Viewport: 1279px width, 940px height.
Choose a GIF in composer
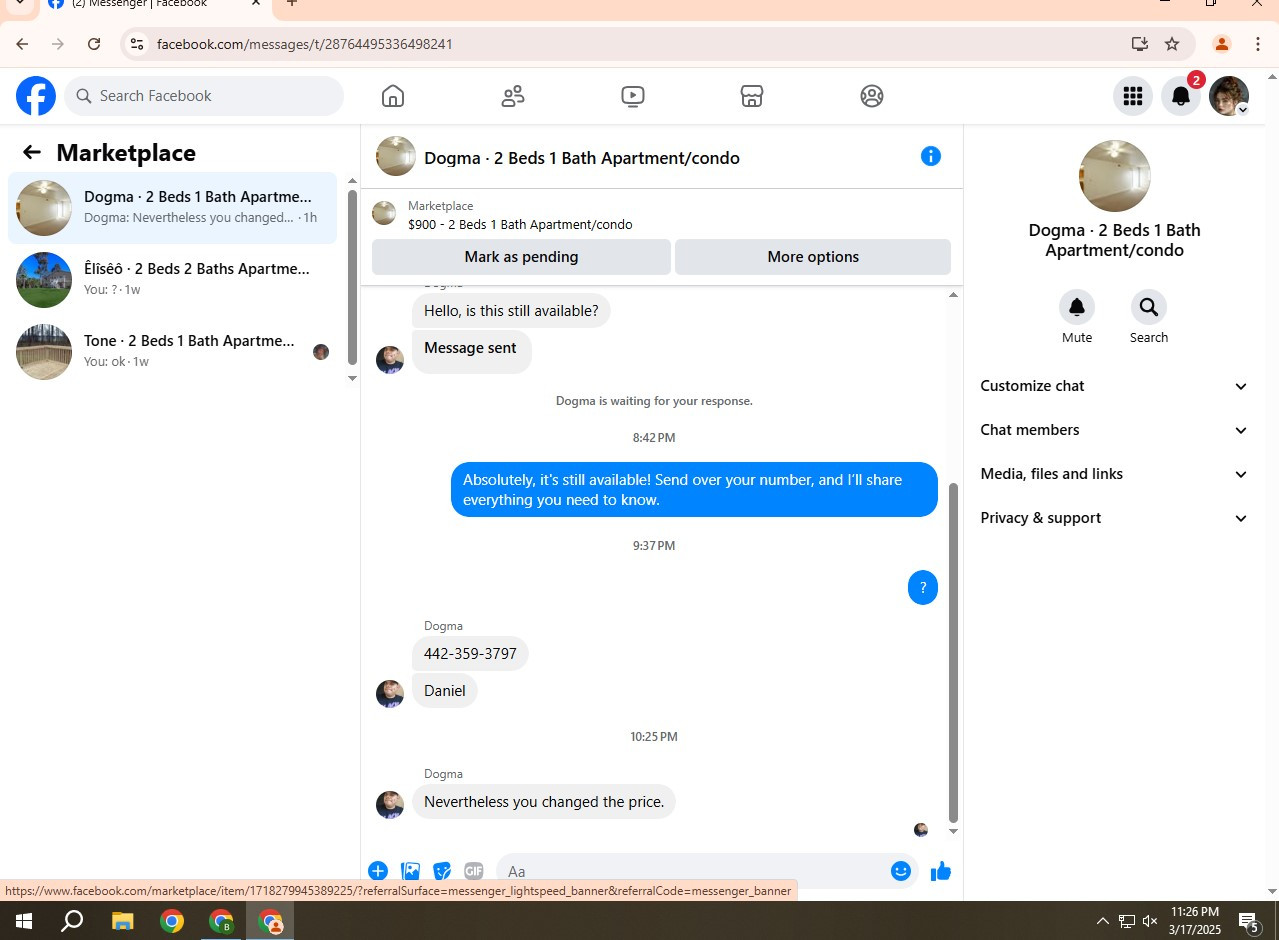[x=474, y=871]
